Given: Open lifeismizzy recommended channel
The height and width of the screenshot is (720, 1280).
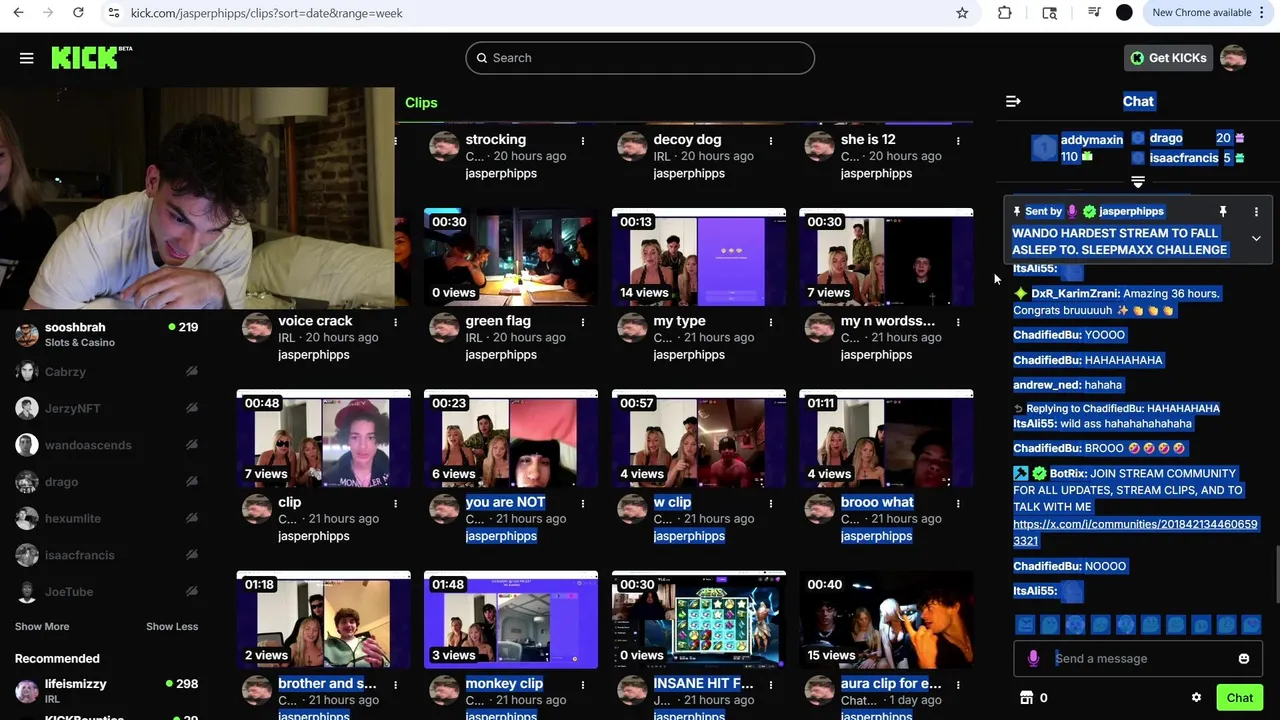Looking at the screenshot, I should click(x=106, y=690).
